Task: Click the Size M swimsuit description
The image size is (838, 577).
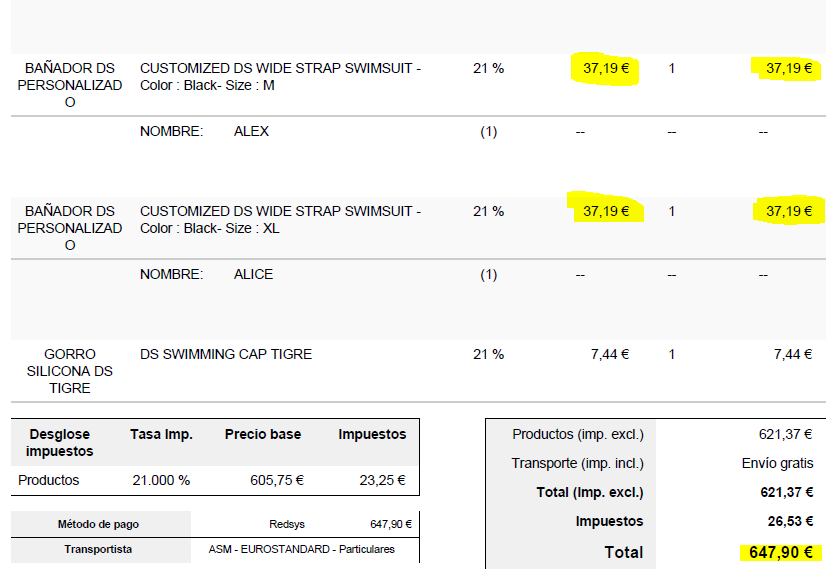Action: tap(281, 77)
